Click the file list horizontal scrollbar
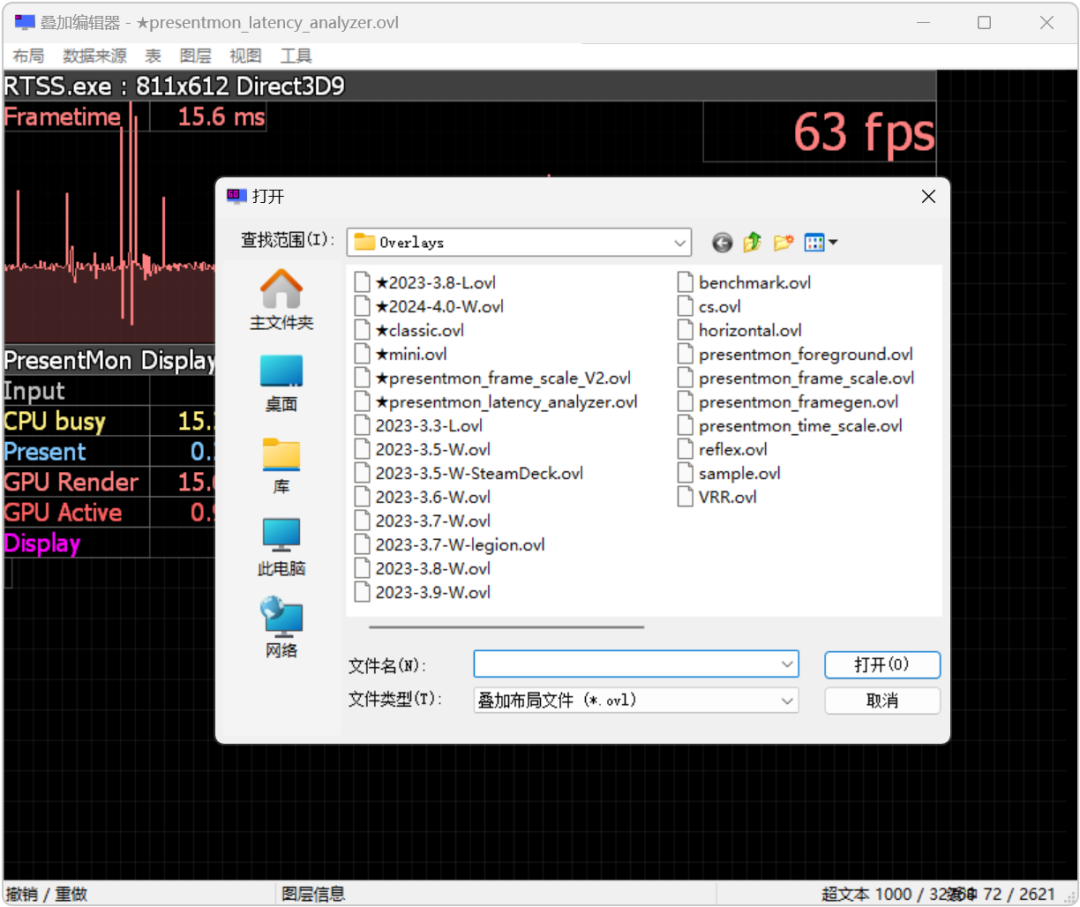The image size is (1080, 907). pos(506,627)
